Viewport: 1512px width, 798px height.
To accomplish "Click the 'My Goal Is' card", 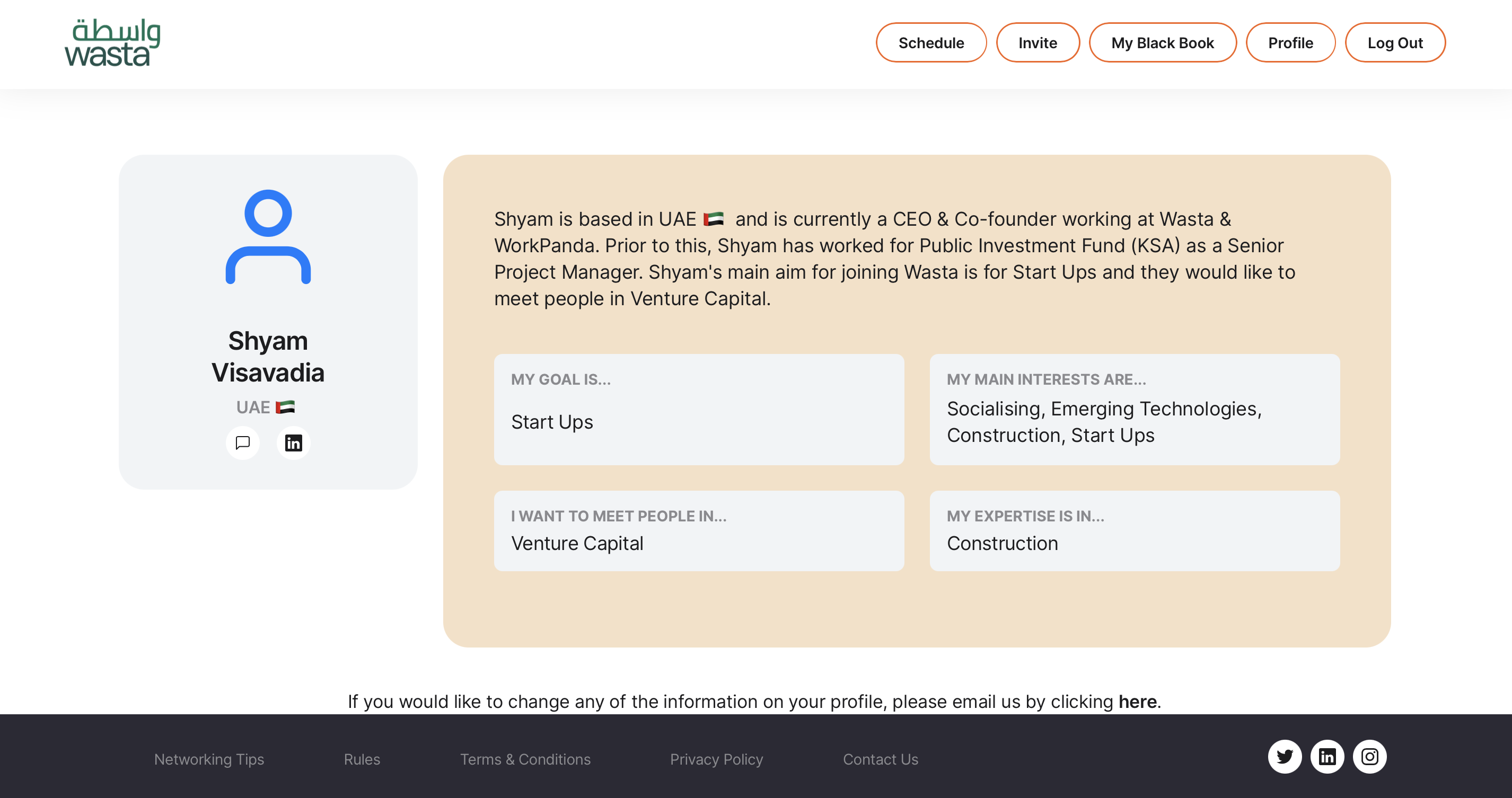I will (x=699, y=410).
